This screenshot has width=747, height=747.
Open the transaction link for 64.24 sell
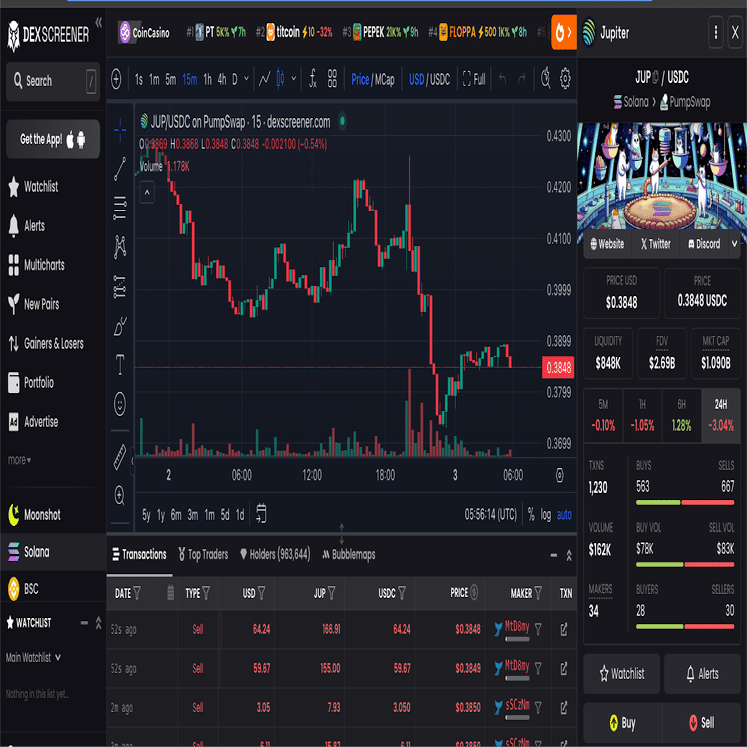(564, 629)
